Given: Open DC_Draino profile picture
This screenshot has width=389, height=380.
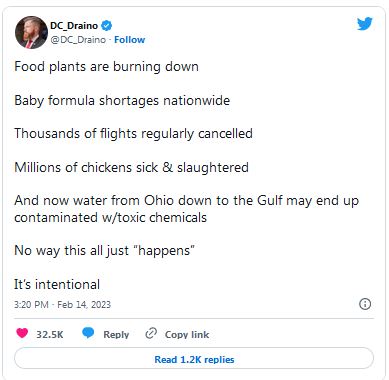Looking at the screenshot, I should (x=31, y=32).
